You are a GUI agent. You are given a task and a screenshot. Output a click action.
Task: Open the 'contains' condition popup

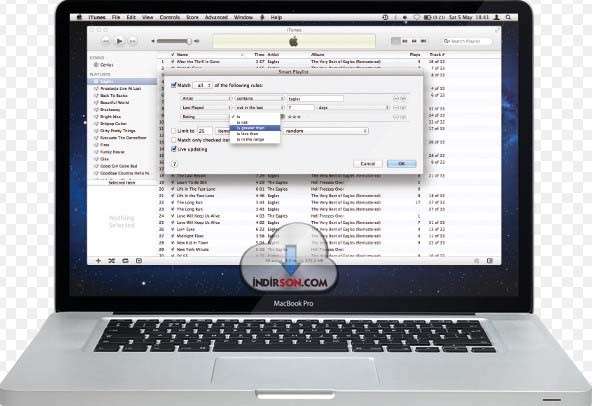[x=259, y=99]
